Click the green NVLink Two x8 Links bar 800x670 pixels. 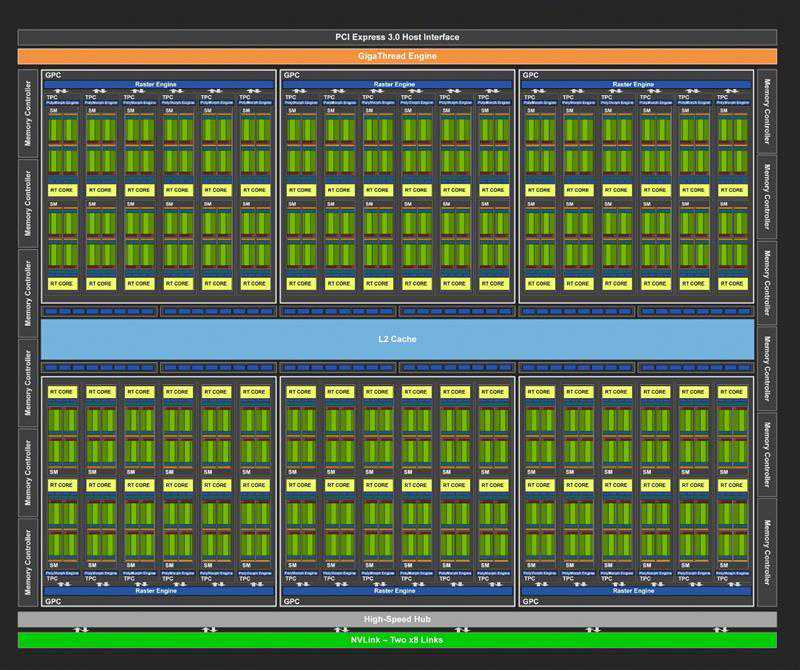tap(397, 640)
